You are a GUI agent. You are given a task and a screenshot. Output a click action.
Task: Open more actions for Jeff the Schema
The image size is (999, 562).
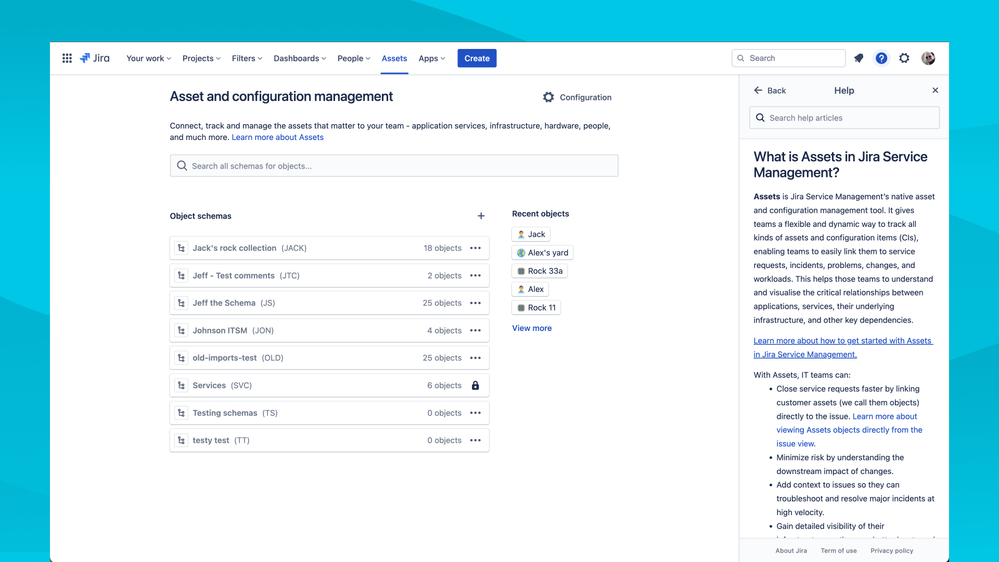475,303
